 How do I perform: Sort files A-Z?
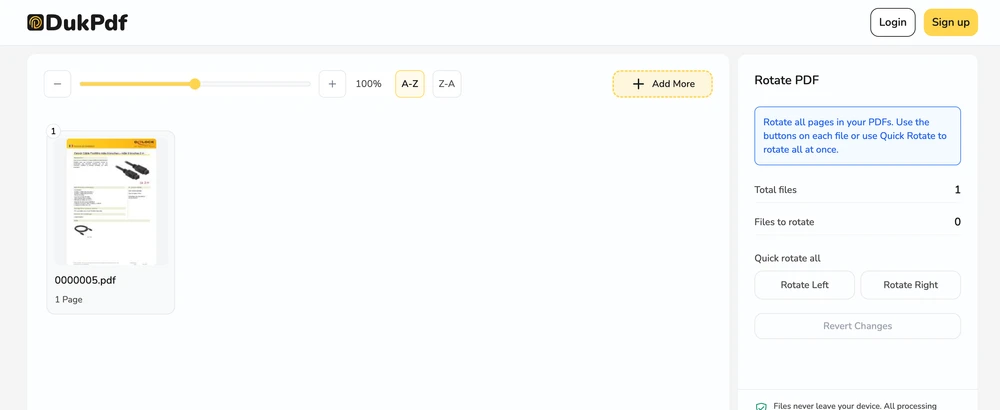coord(410,84)
